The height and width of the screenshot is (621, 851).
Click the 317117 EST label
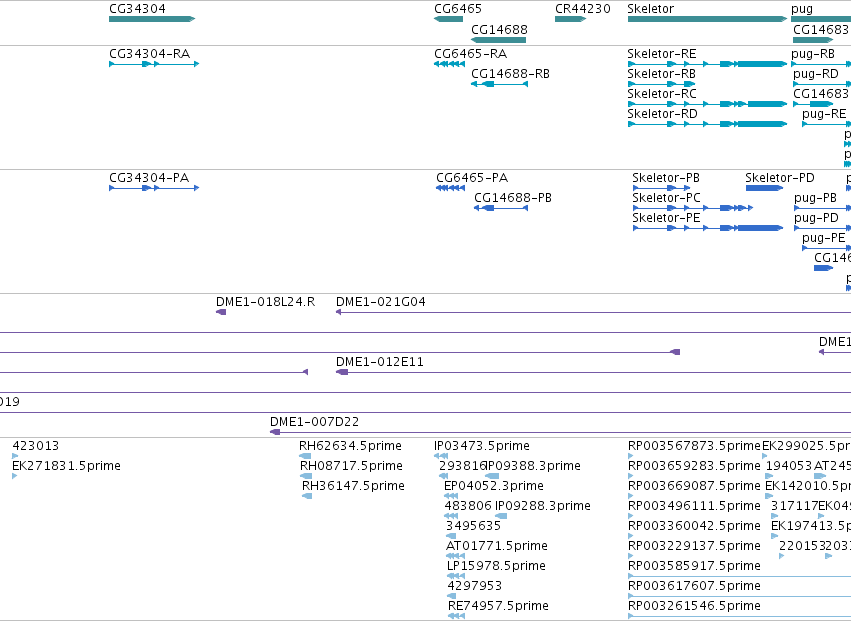(794, 506)
